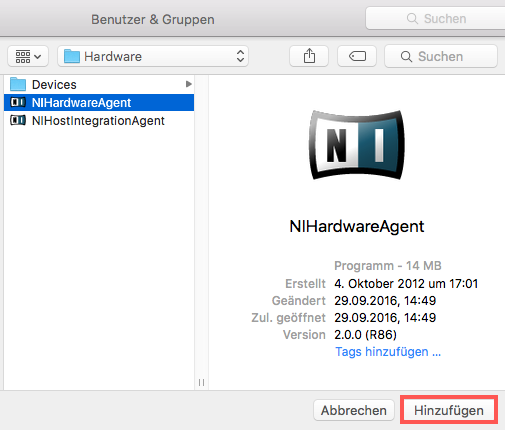This screenshot has width=505, height=430.
Task: Click the large NI preview icon
Action: [357, 145]
